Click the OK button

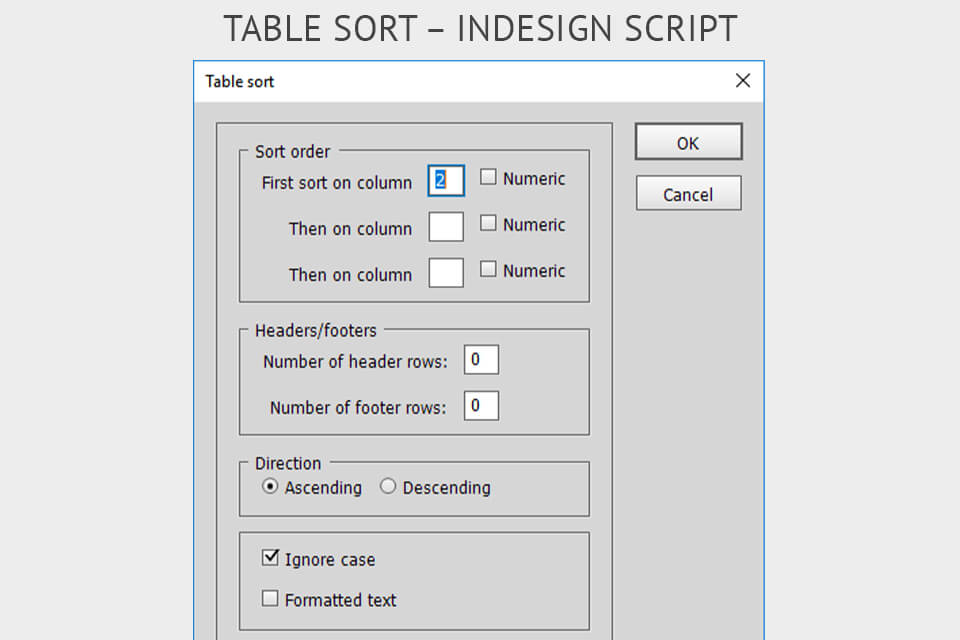[688, 141]
